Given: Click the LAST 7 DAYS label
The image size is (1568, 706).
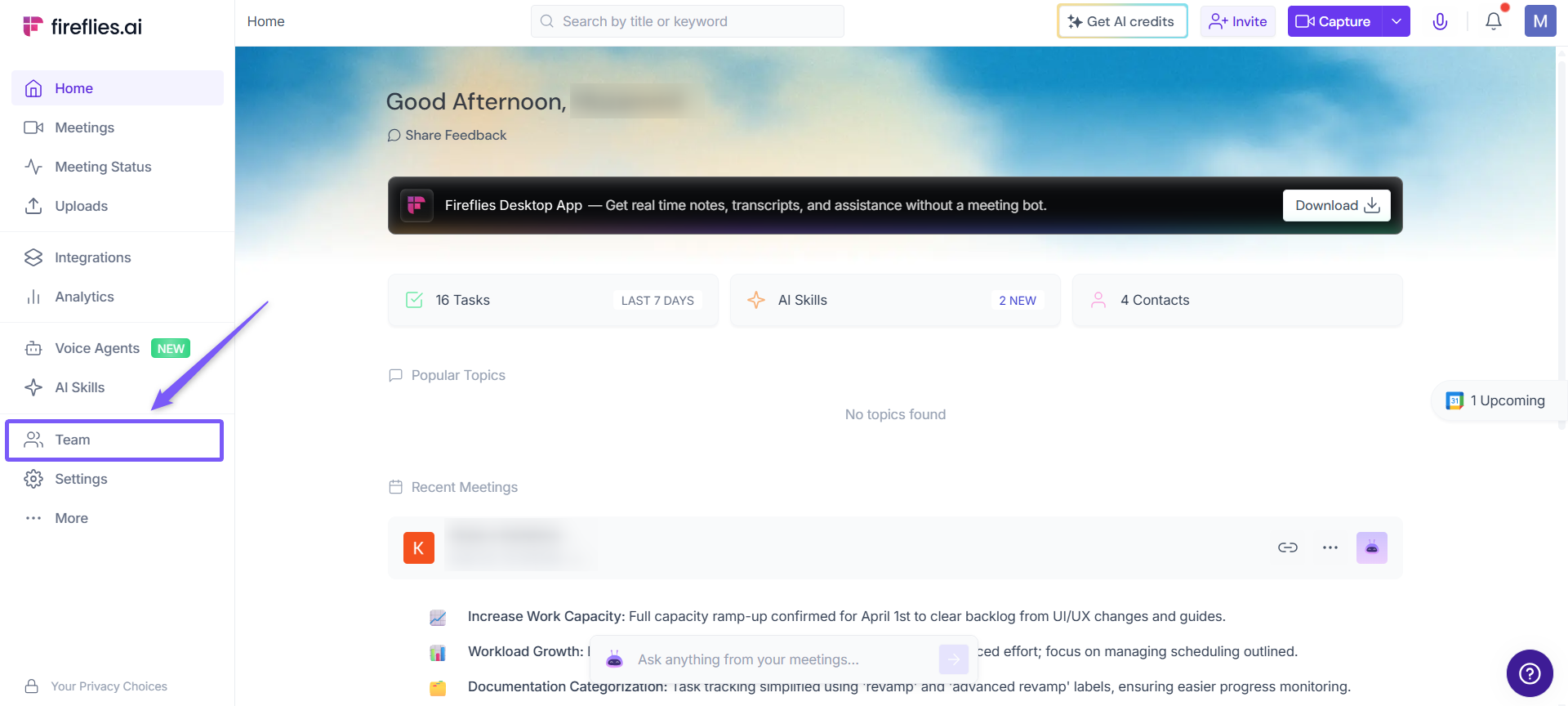Looking at the screenshot, I should 657,301.
